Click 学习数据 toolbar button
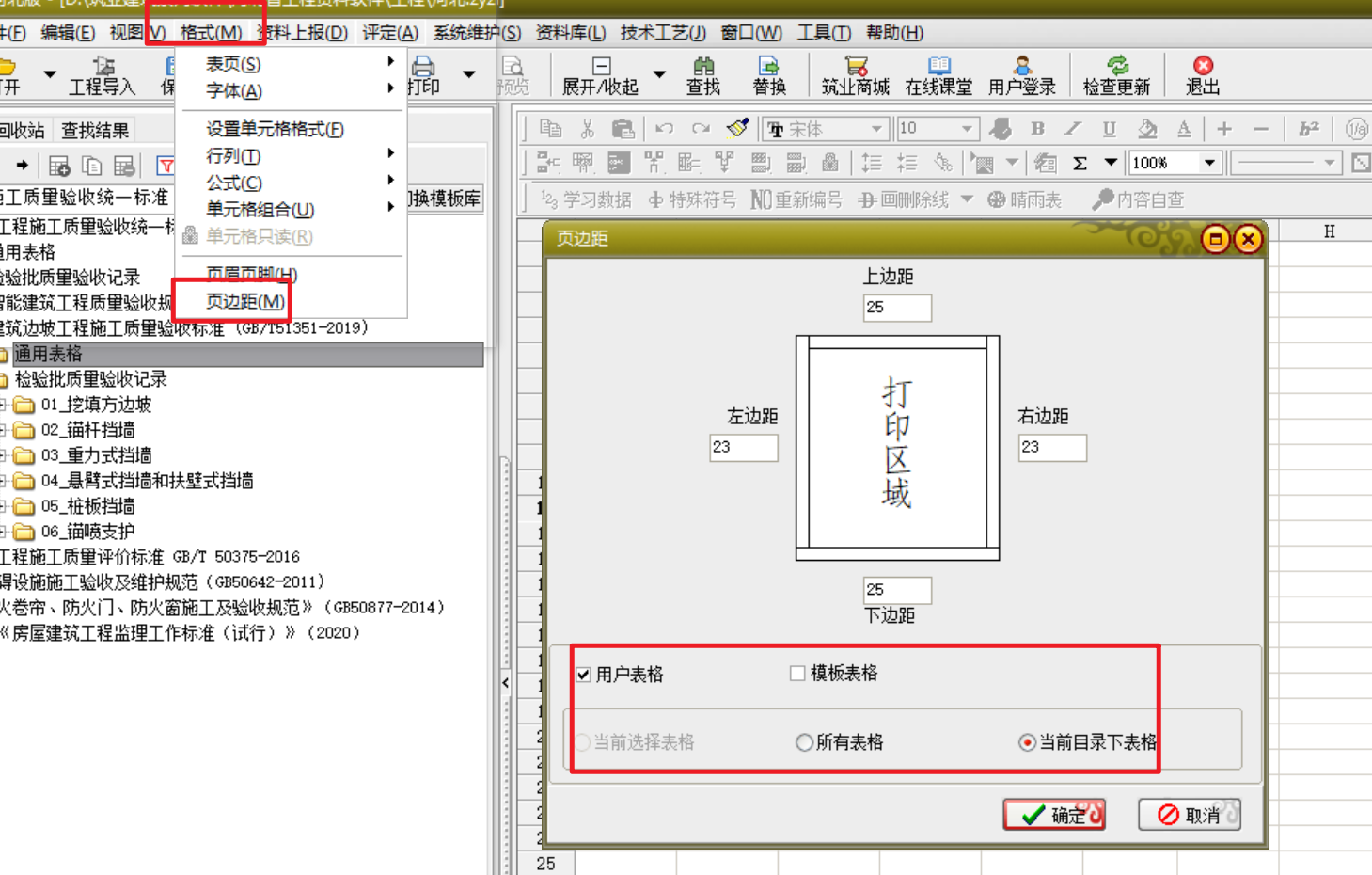This screenshot has height=875, width=1372. coord(586,199)
